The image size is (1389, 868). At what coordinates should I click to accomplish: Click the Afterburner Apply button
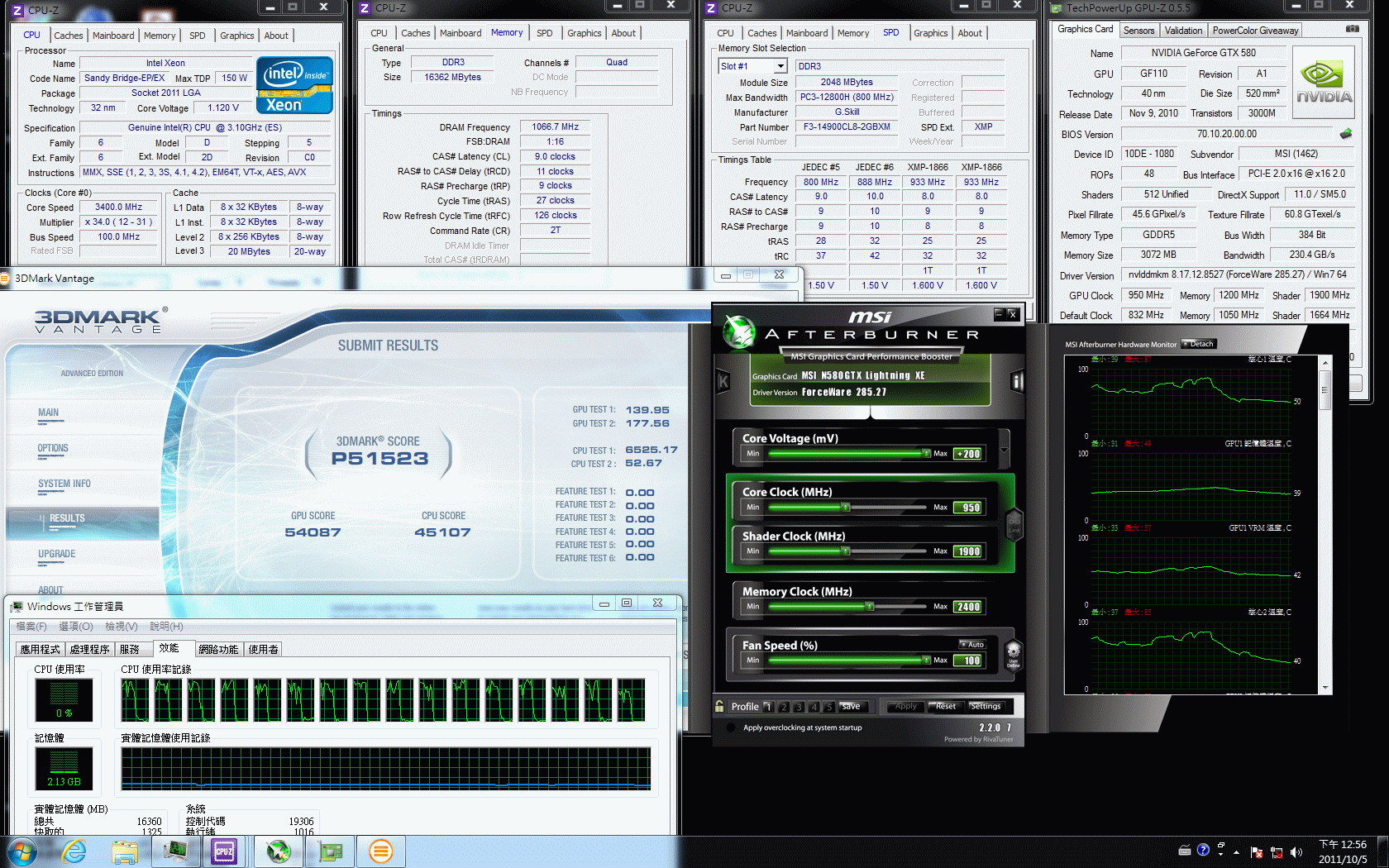[905, 707]
